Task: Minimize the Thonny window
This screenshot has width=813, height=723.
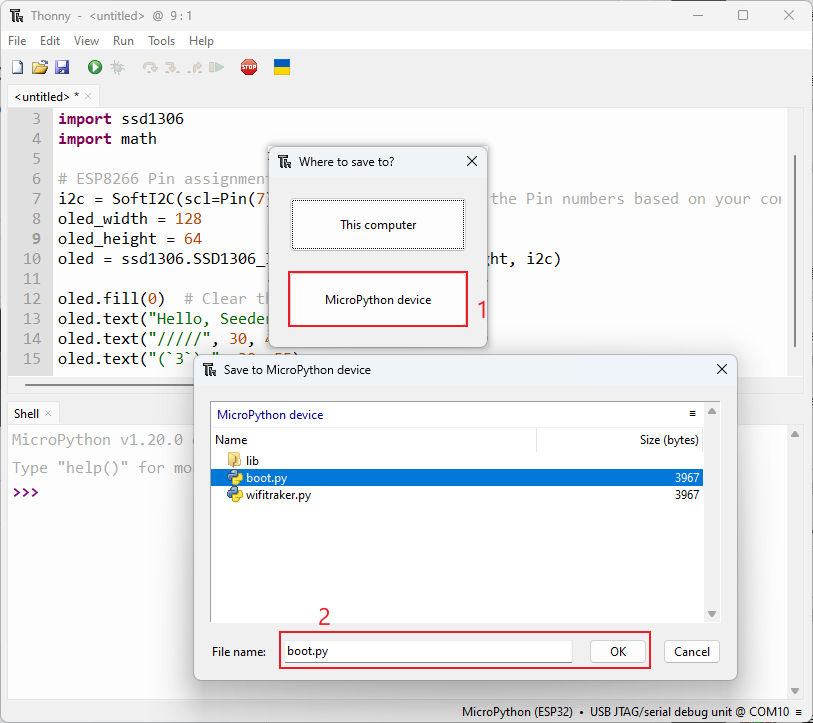Action: (x=698, y=16)
